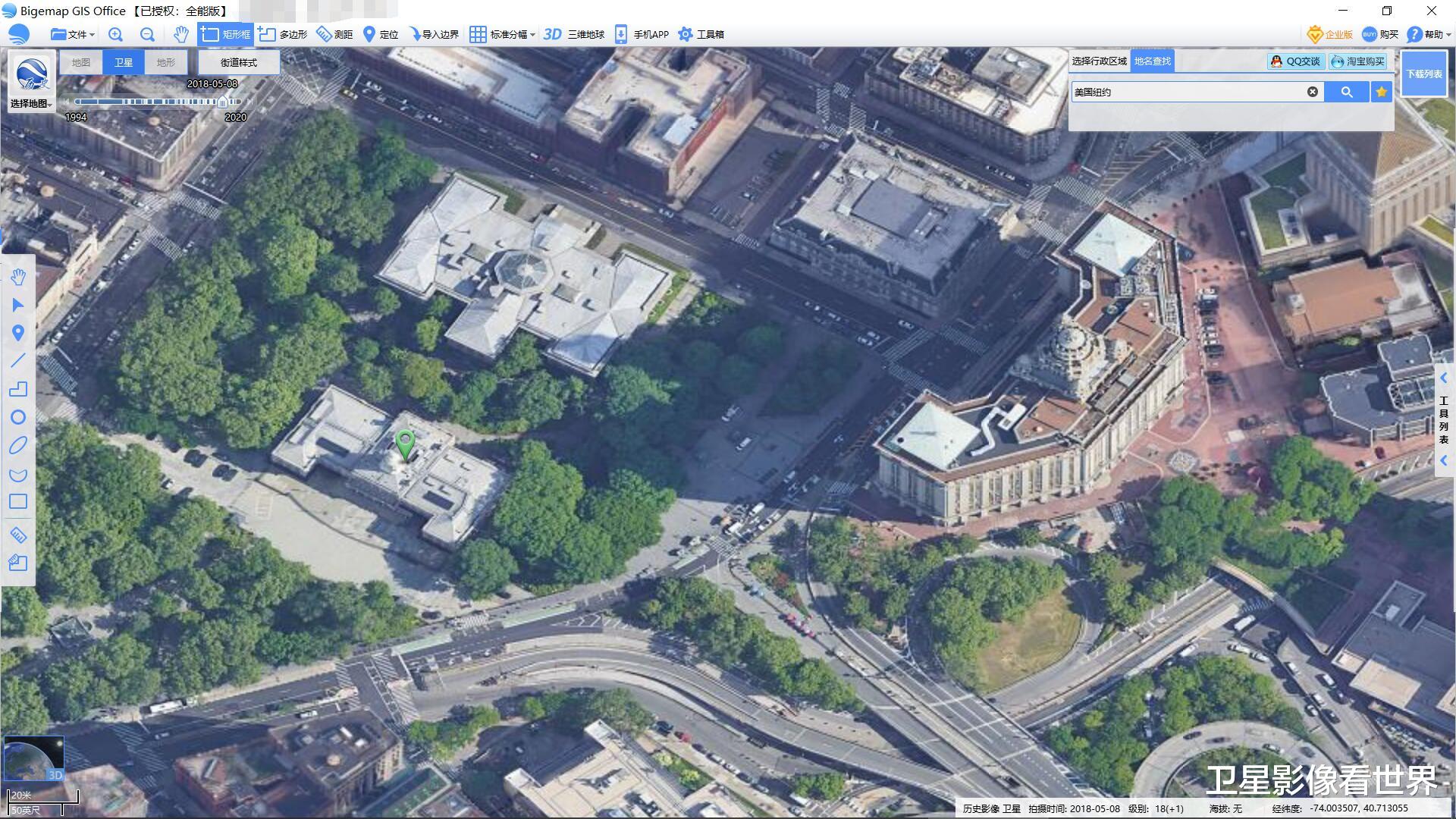Open the 3D globe thumbnail
The height and width of the screenshot is (819, 1456).
pos(34,758)
